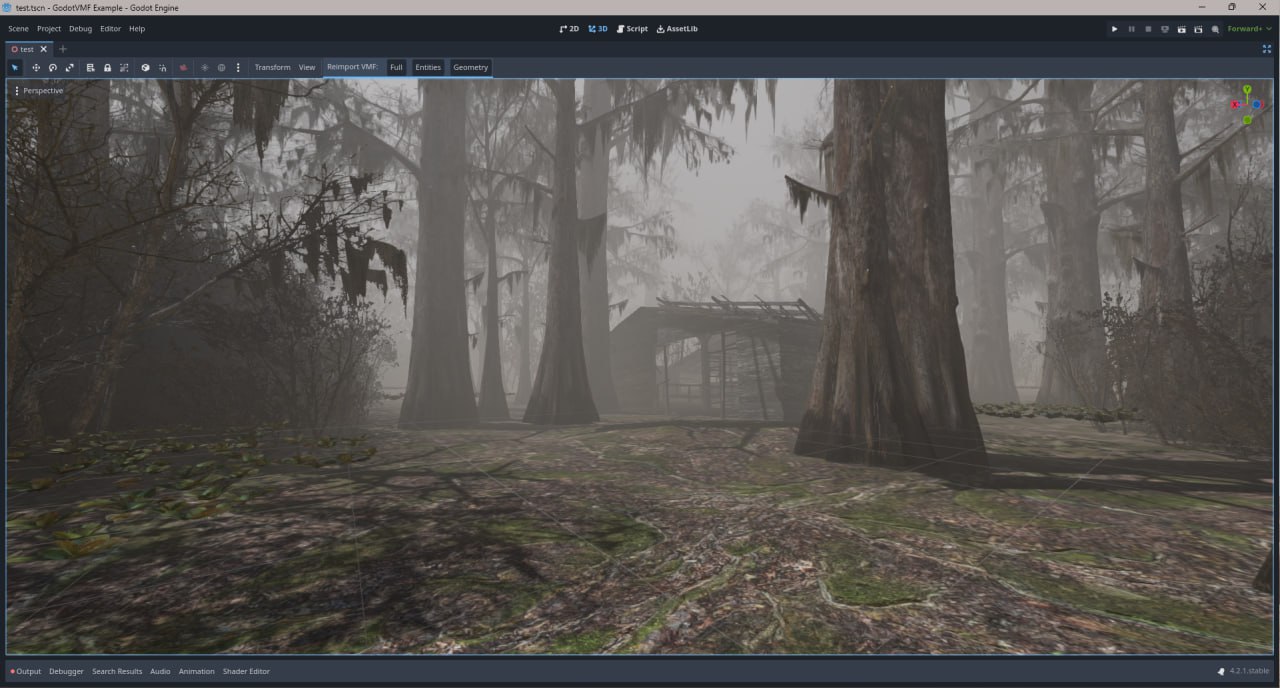Enable Movie Maker mode icon

click(x=1215, y=29)
